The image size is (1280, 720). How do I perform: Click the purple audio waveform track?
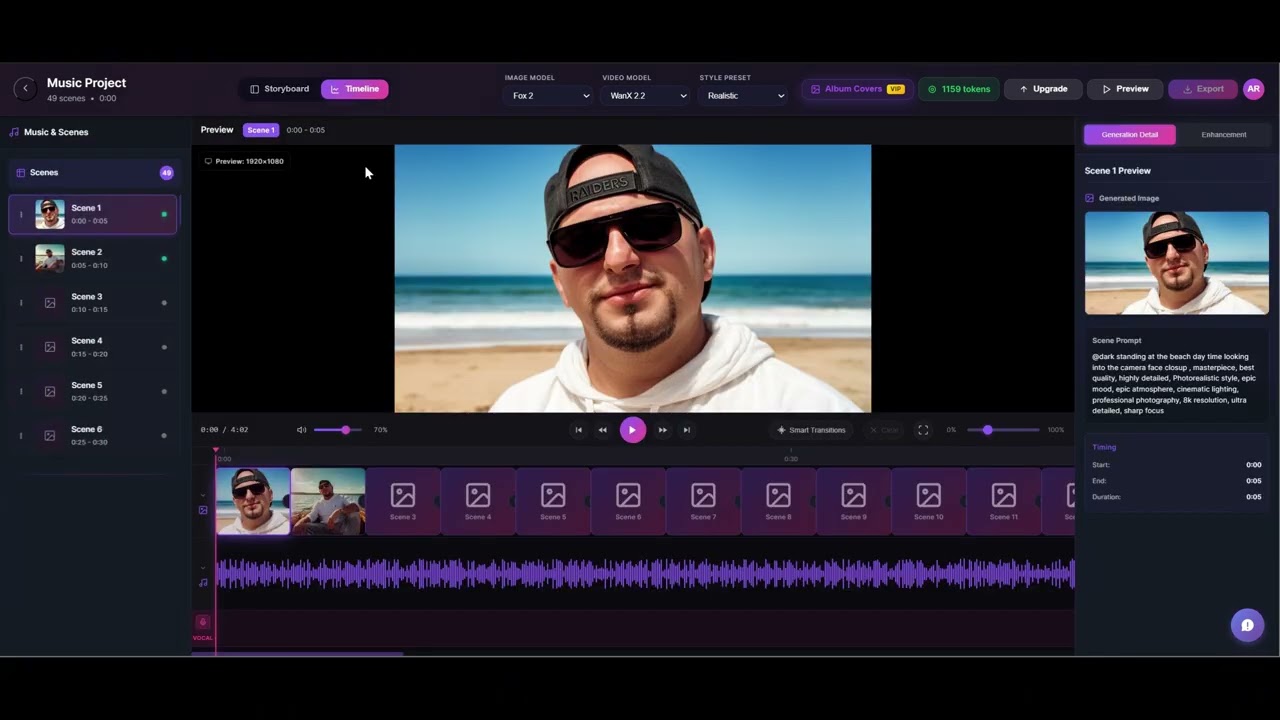pyautogui.click(x=645, y=574)
